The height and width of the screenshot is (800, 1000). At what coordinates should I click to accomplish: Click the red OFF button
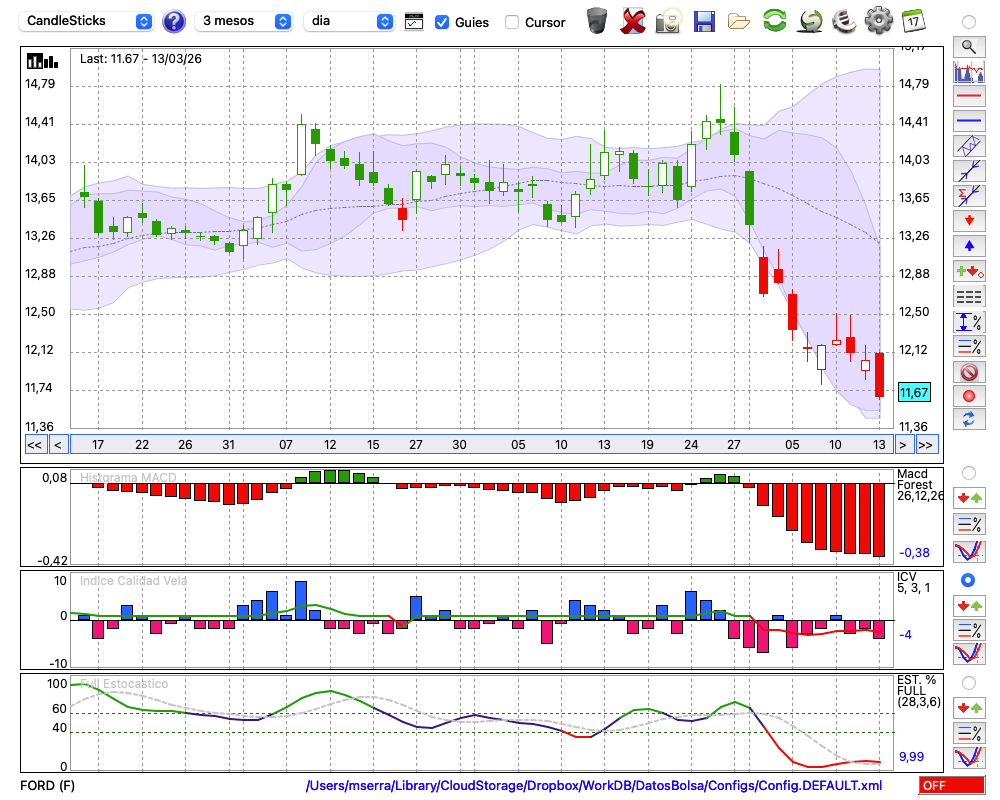[951, 786]
